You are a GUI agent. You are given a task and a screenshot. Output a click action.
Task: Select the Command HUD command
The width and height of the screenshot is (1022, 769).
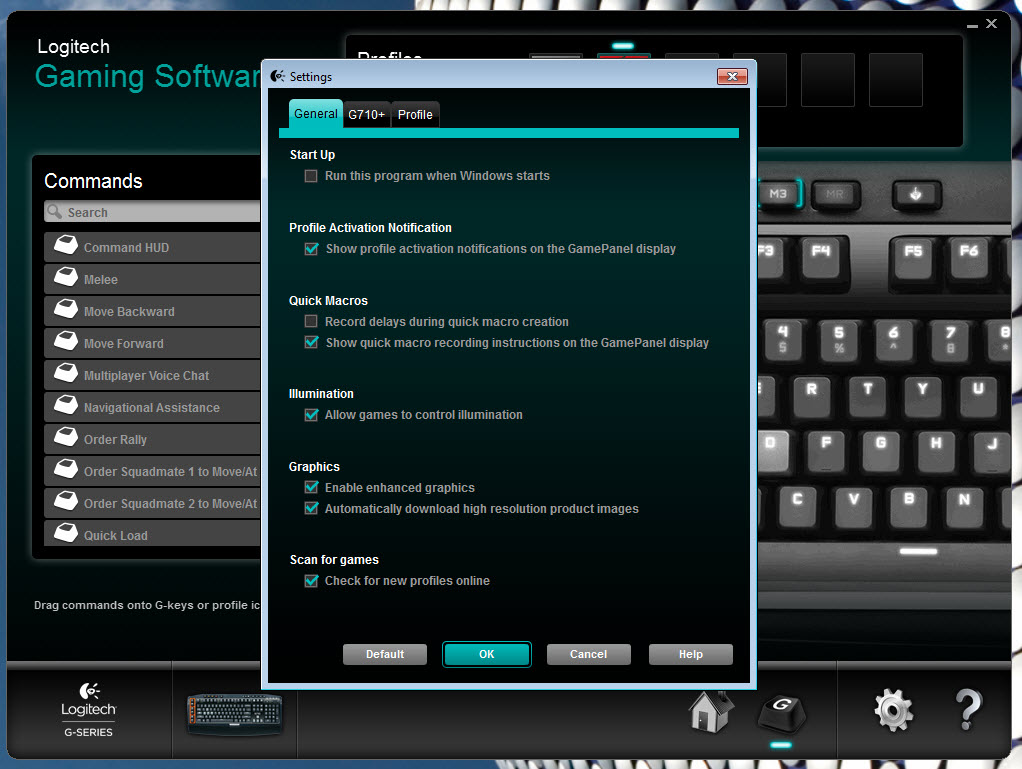(153, 247)
